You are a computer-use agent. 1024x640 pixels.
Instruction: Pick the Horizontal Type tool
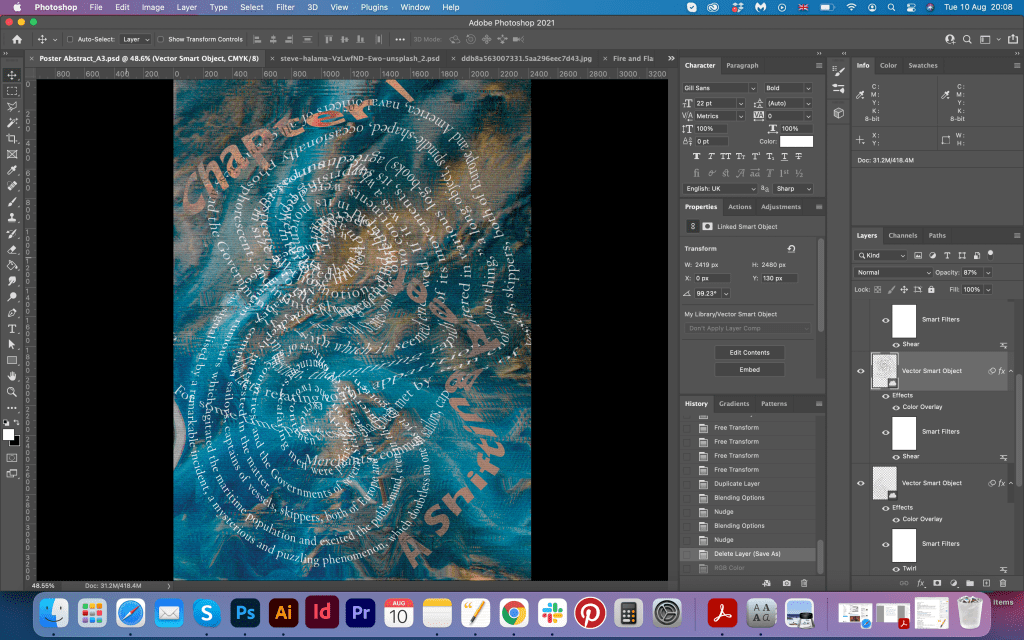click(x=12, y=328)
